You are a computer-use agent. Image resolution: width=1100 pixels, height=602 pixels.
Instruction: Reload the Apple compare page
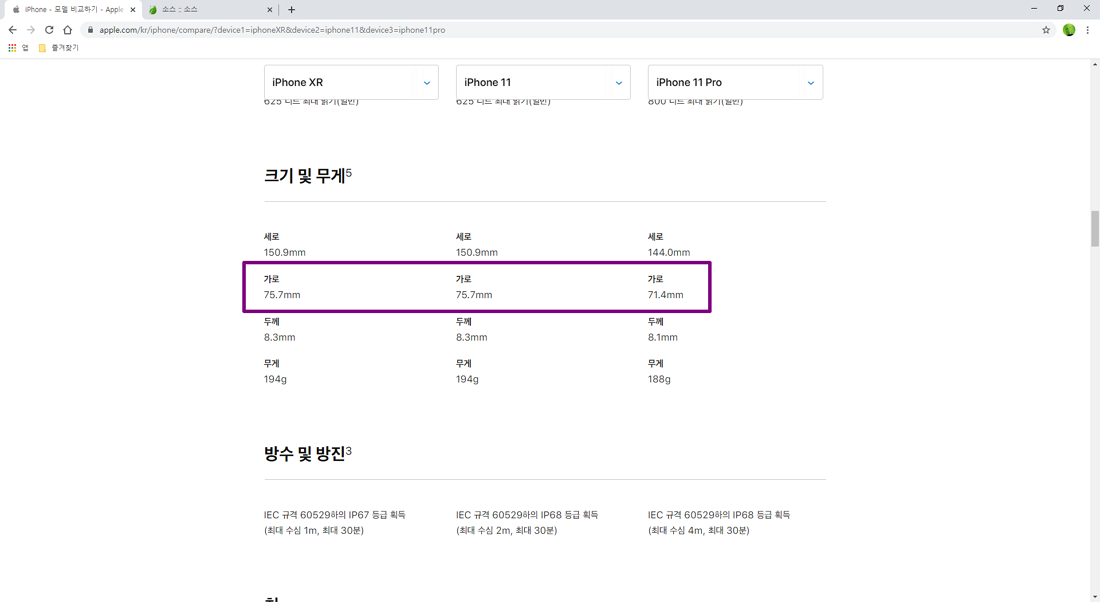click(49, 29)
